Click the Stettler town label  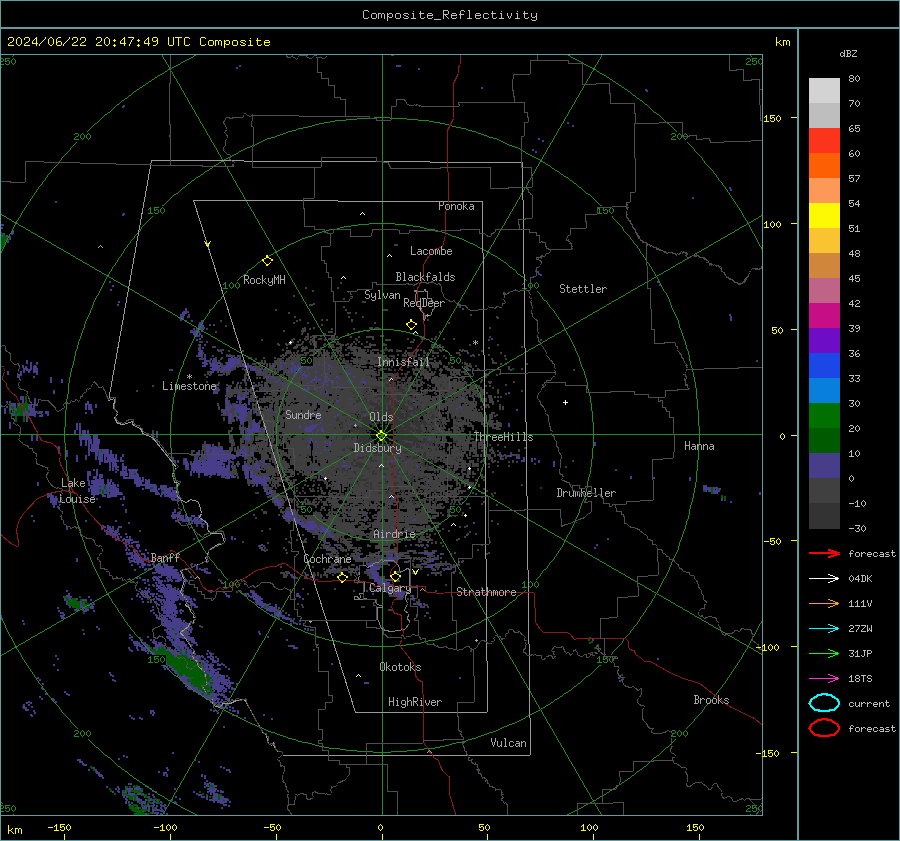(x=583, y=289)
